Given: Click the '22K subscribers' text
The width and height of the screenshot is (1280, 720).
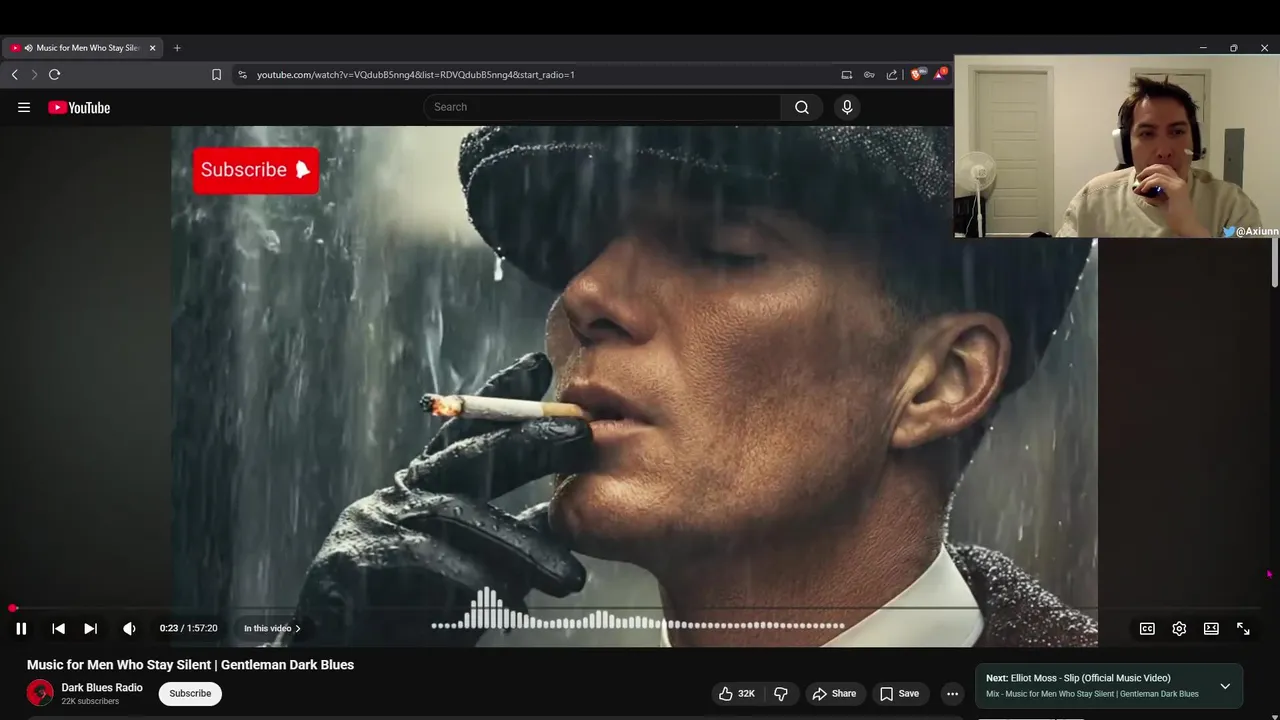Looking at the screenshot, I should coord(90,702).
